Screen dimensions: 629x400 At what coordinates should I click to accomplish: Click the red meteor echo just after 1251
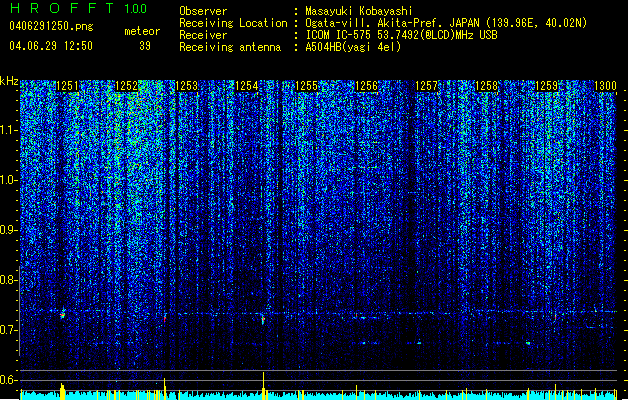point(63,315)
